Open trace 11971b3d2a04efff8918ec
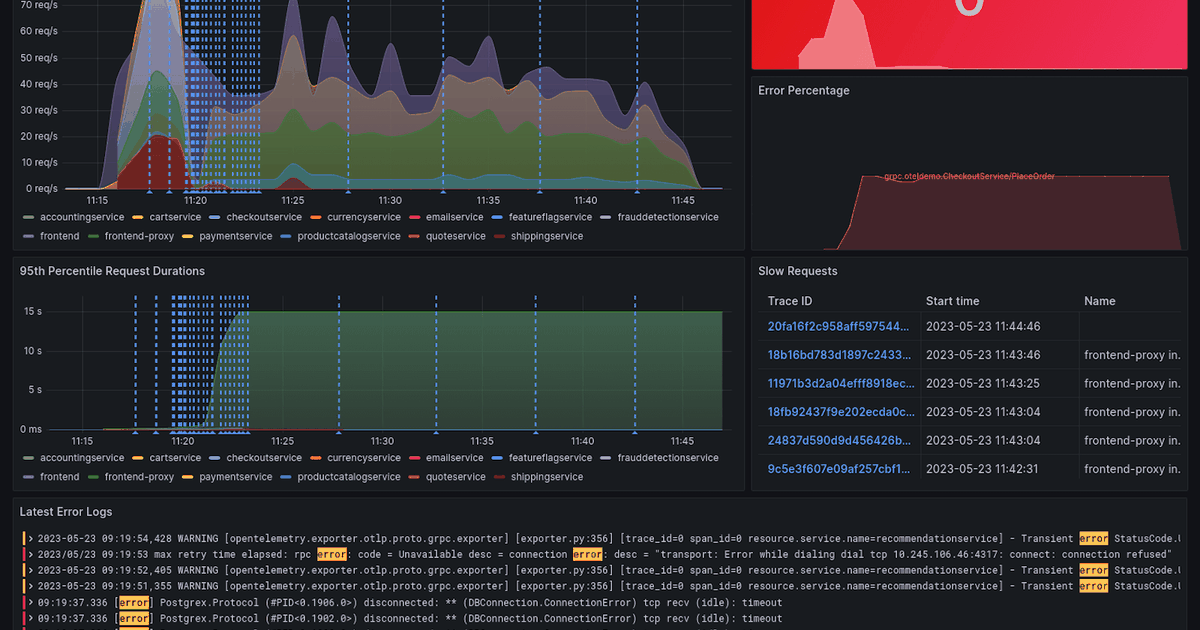This screenshot has width=1200, height=630. 839,383
